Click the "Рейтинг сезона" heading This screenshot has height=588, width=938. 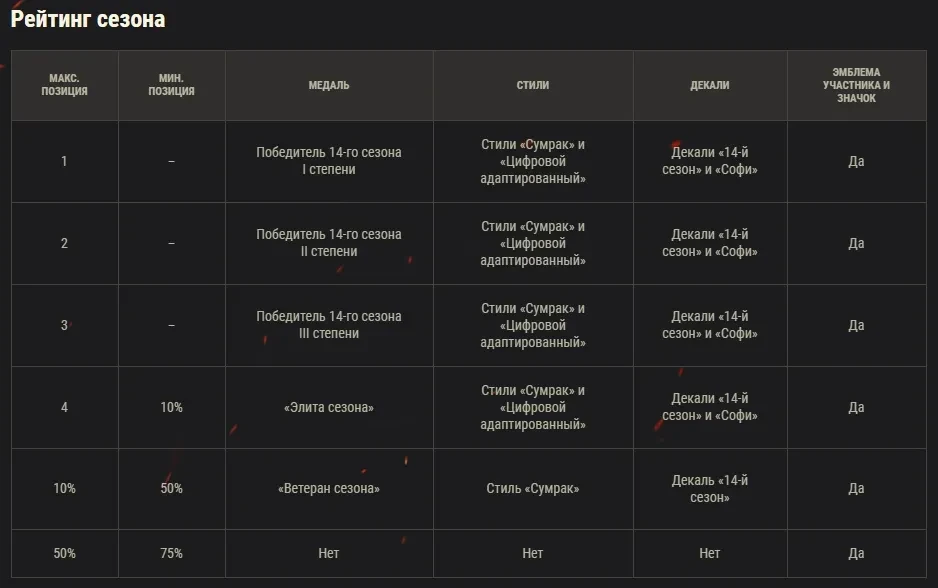88,20
